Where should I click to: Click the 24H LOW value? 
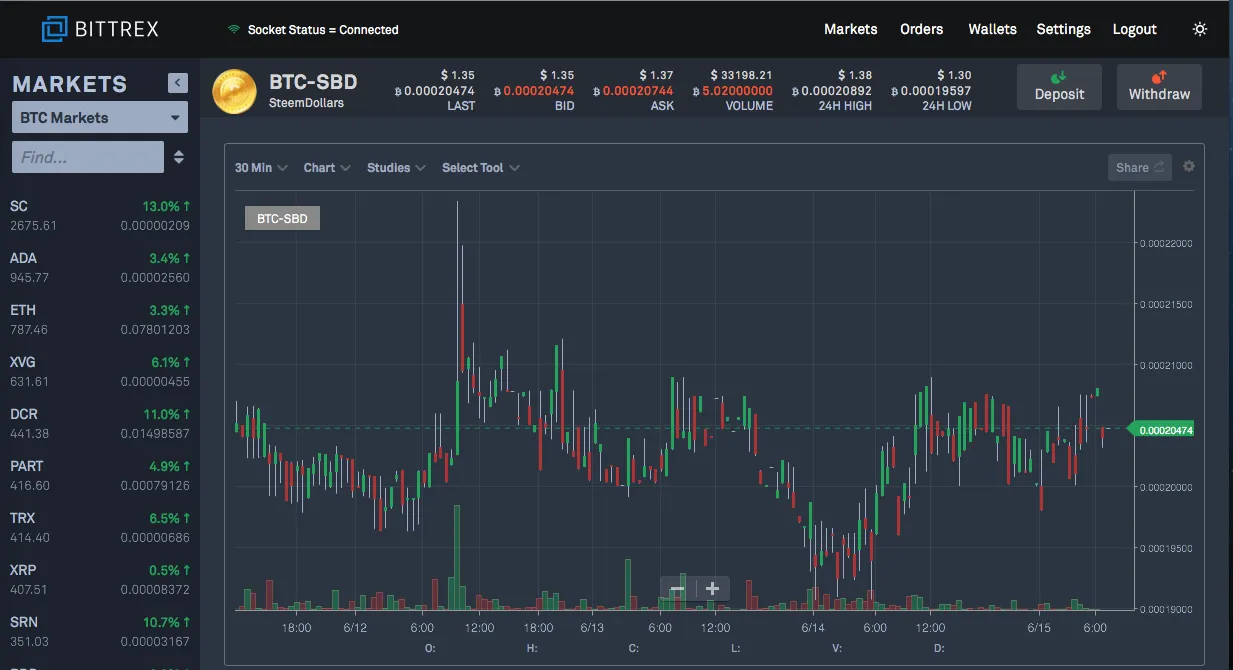pyautogui.click(x=931, y=90)
